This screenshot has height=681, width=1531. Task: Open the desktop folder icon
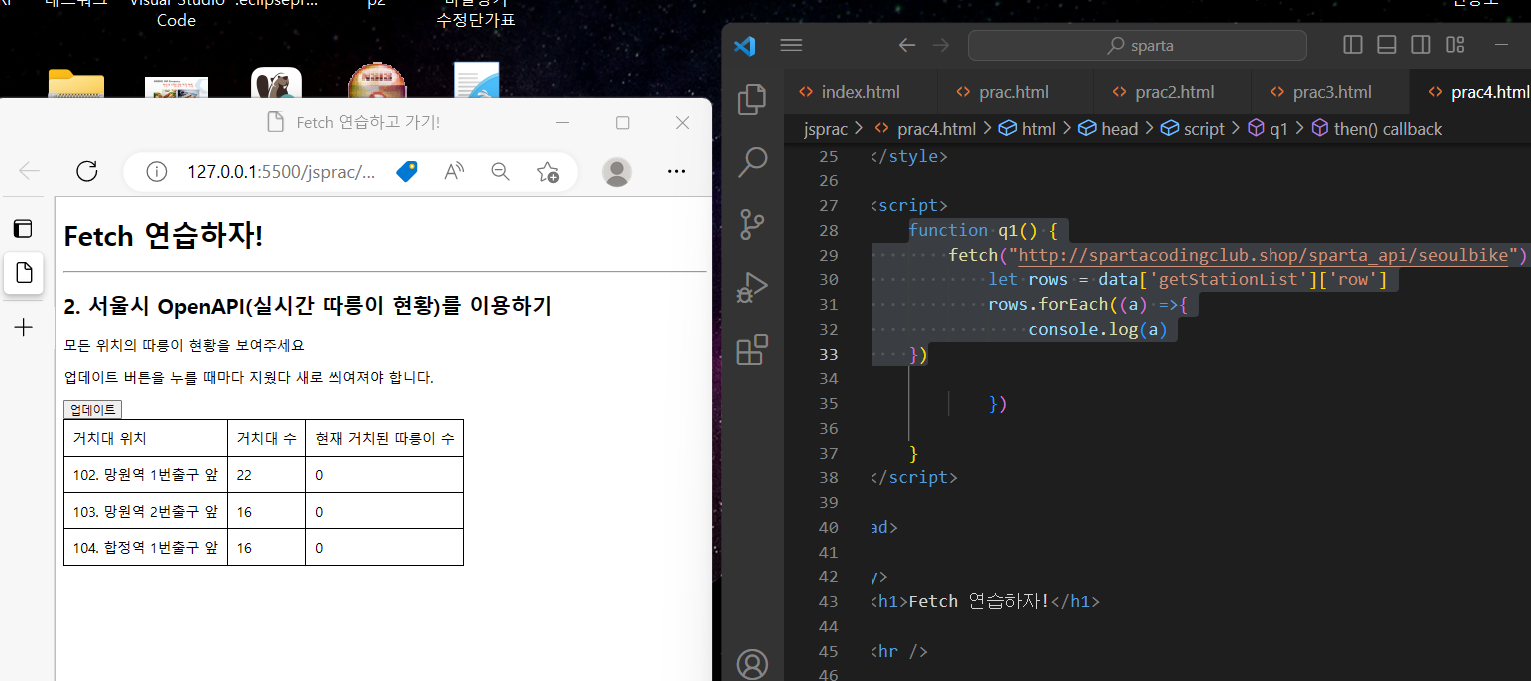coord(76,84)
